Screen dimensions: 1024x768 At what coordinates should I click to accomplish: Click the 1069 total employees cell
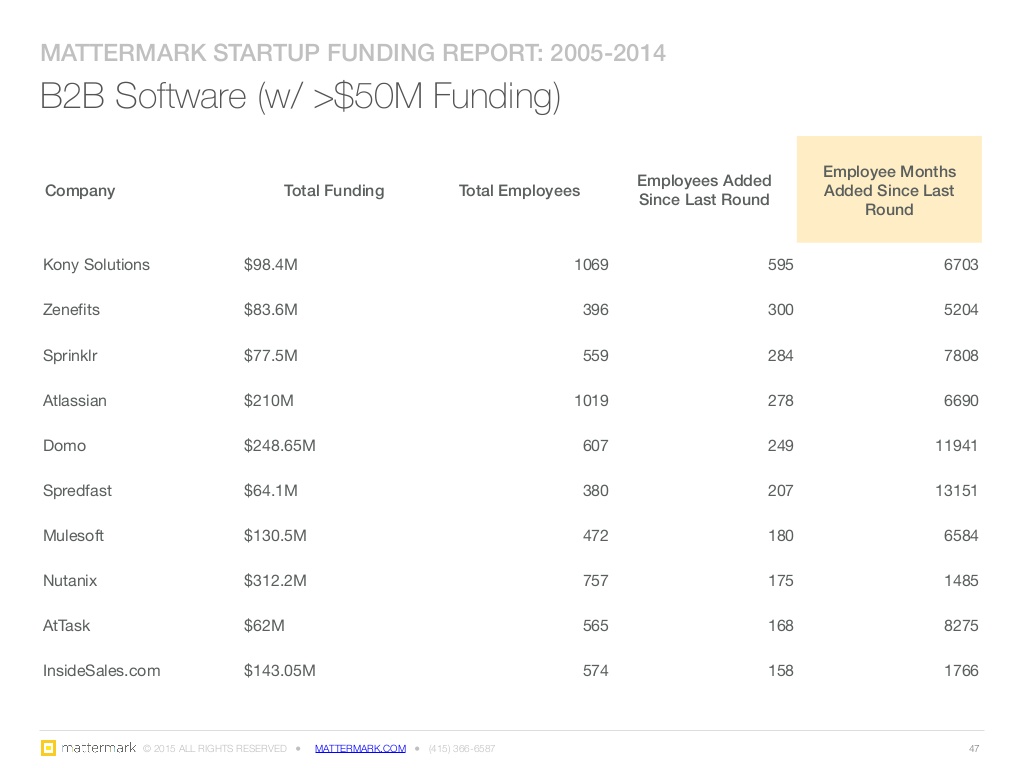point(591,264)
